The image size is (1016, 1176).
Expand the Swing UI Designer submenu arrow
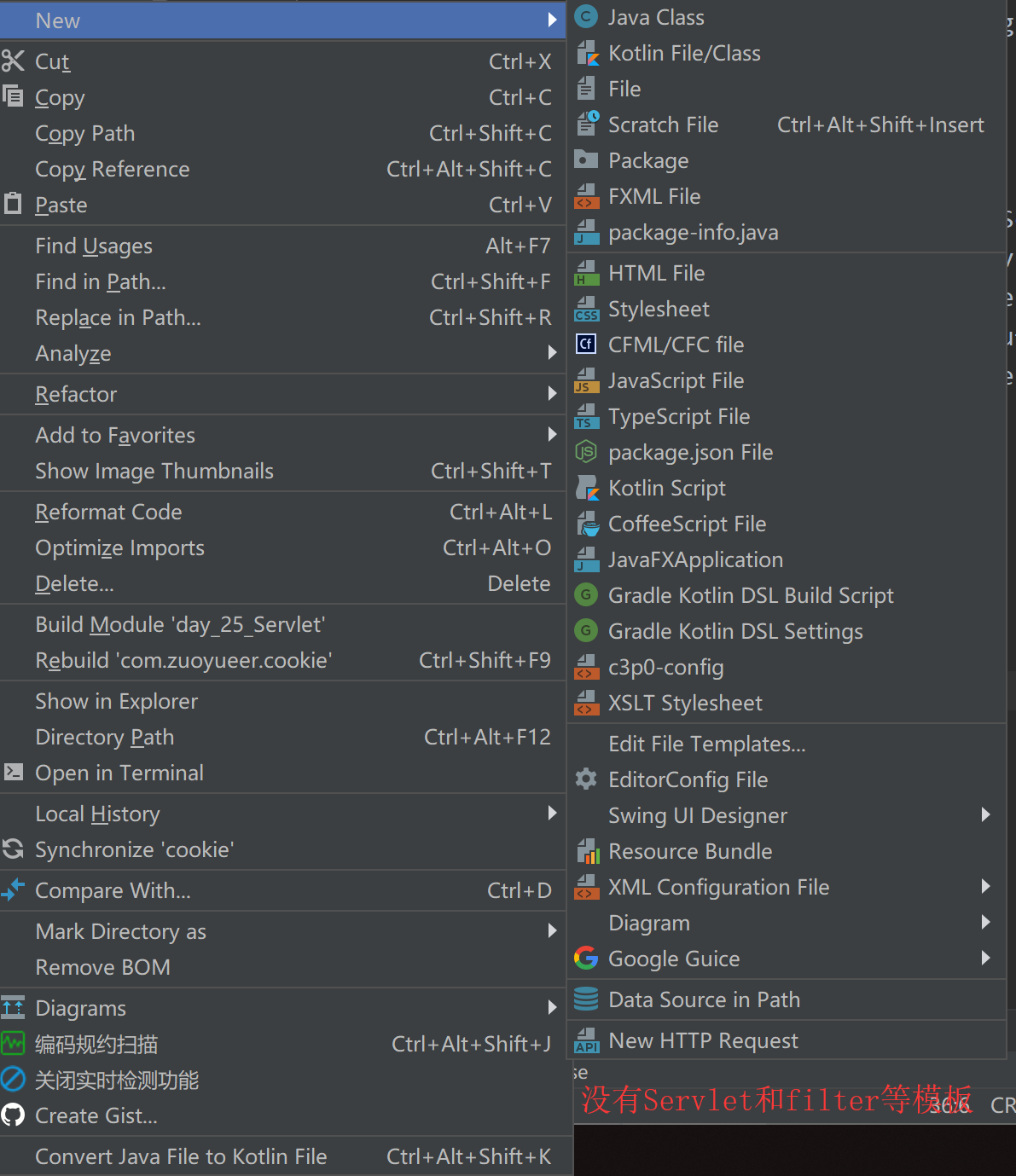985,814
